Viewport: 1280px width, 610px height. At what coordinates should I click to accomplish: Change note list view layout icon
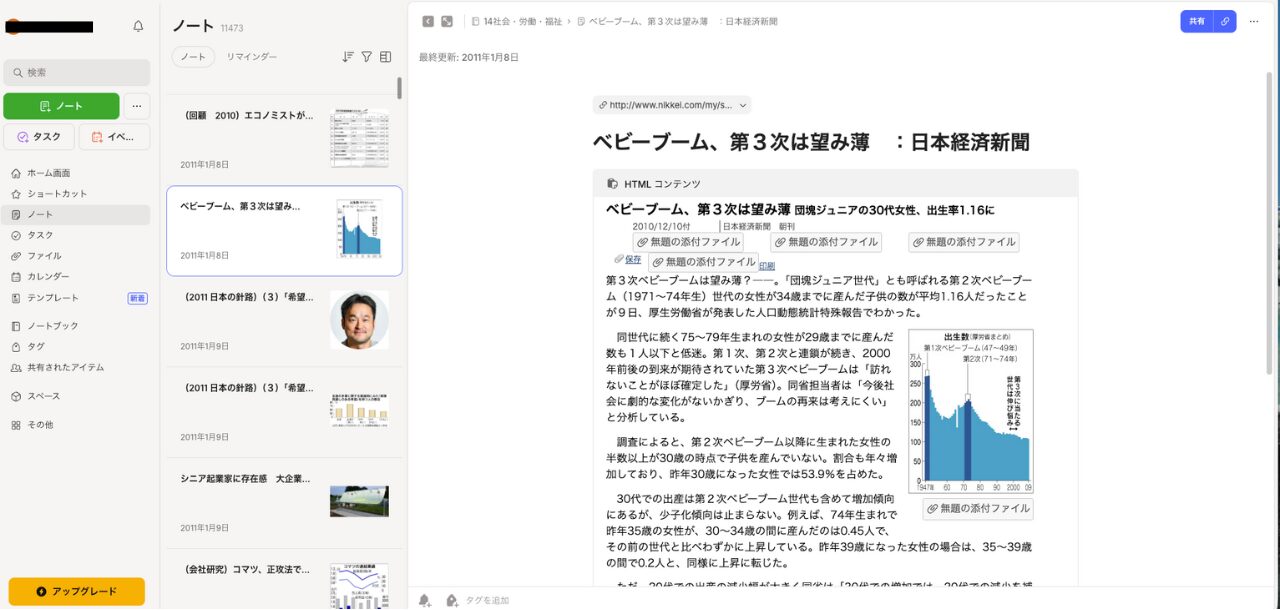tap(385, 57)
